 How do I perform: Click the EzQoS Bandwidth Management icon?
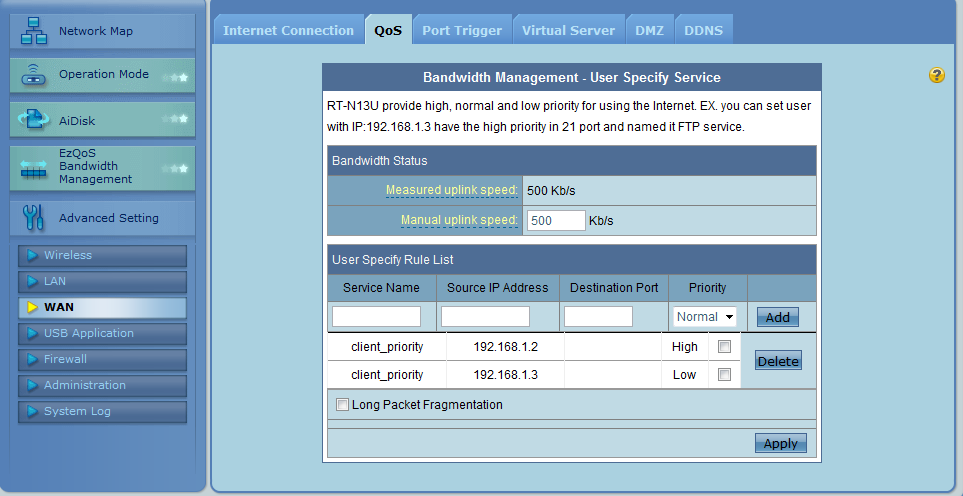point(33,169)
